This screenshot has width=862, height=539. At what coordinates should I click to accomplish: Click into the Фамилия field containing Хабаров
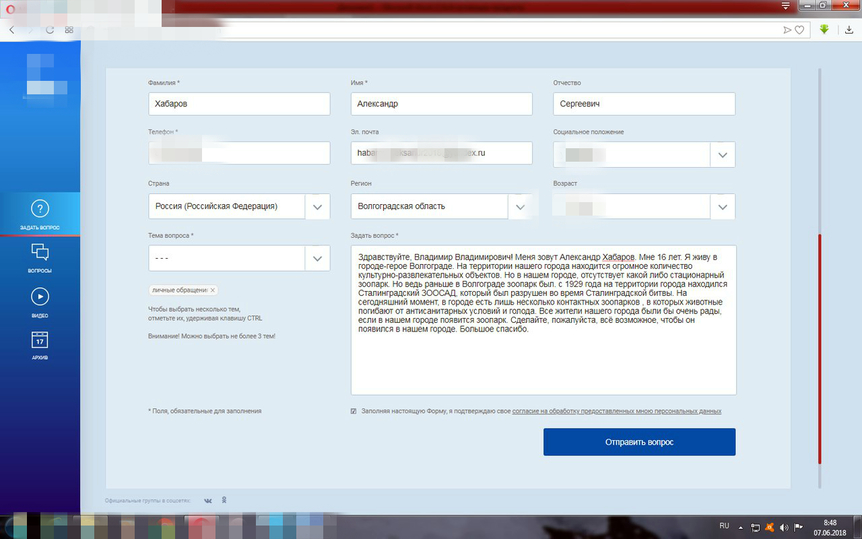(x=238, y=104)
